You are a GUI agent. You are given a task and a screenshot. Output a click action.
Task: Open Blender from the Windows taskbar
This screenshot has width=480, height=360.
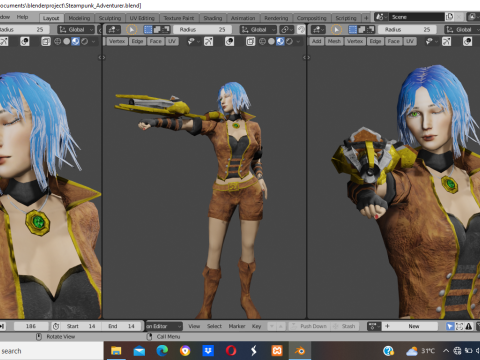tap(299, 350)
